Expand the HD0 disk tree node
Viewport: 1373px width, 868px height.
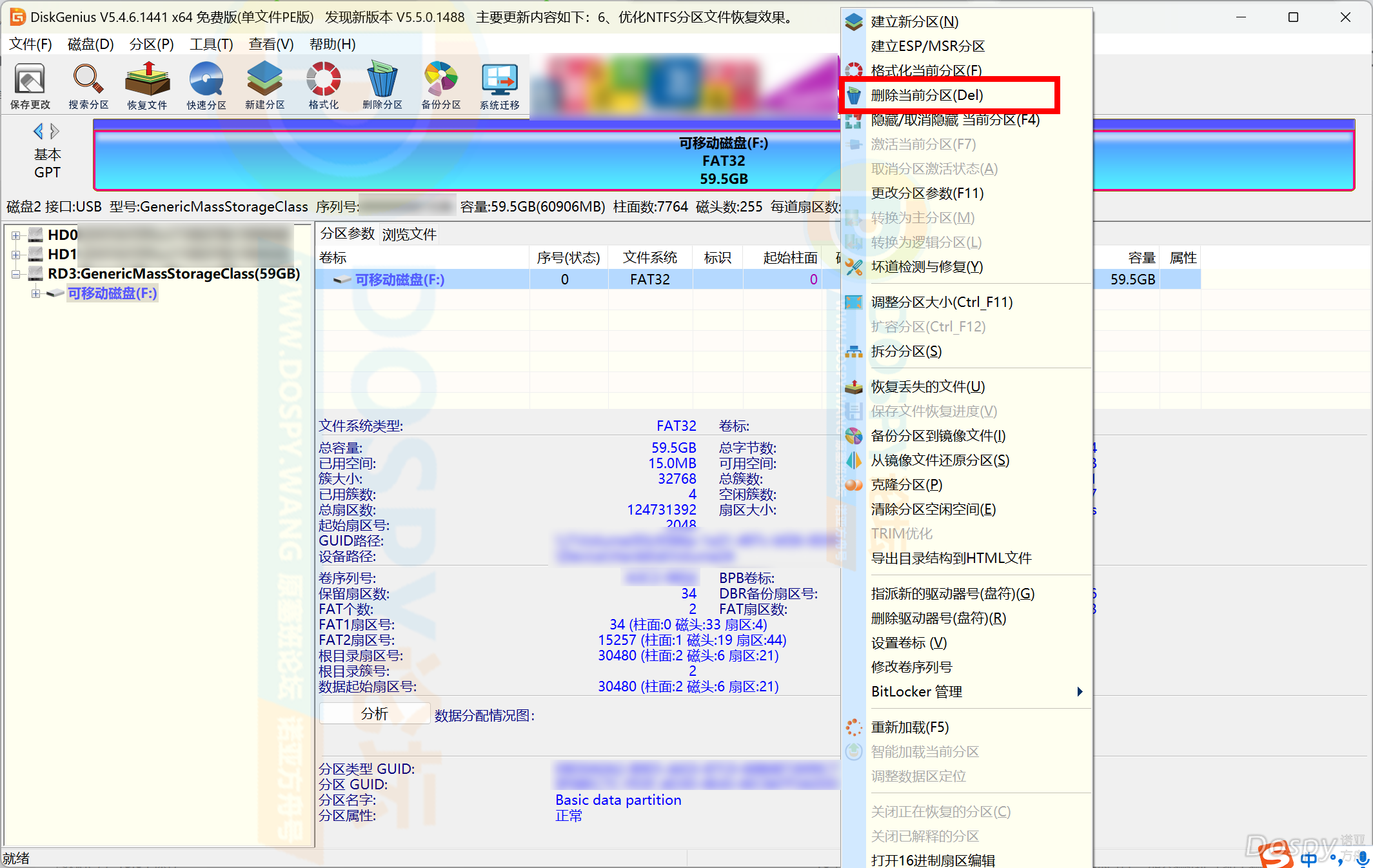click(x=15, y=235)
